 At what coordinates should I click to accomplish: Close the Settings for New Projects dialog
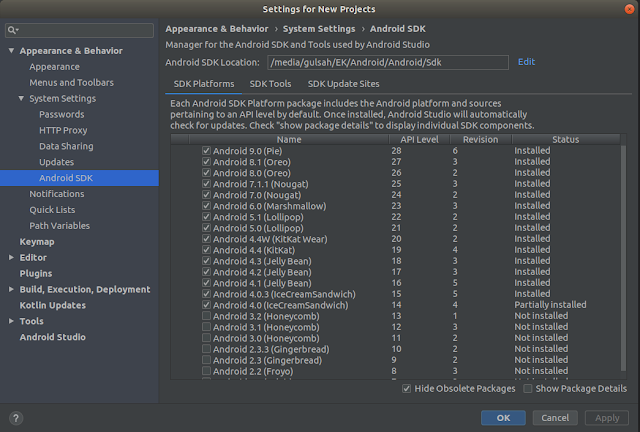point(629,9)
